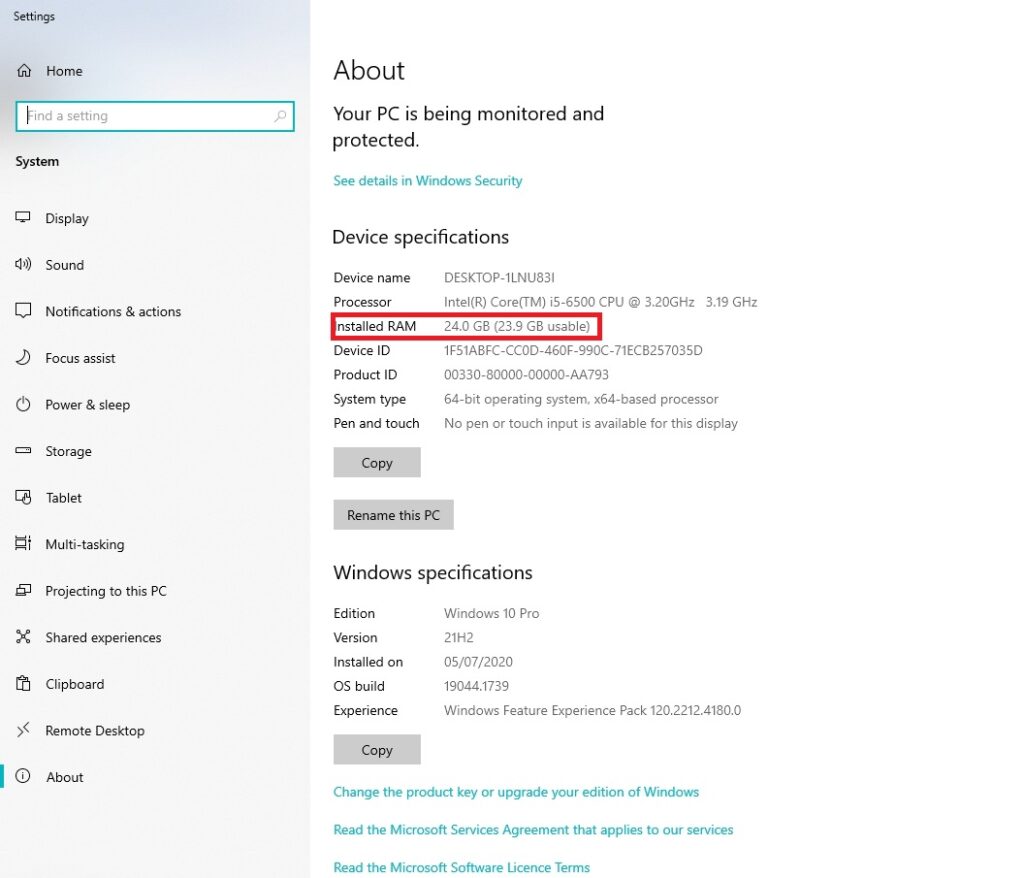Viewport: 1024px width, 878px height.
Task: Open Notifications & actions settings
Action: coord(113,312)
